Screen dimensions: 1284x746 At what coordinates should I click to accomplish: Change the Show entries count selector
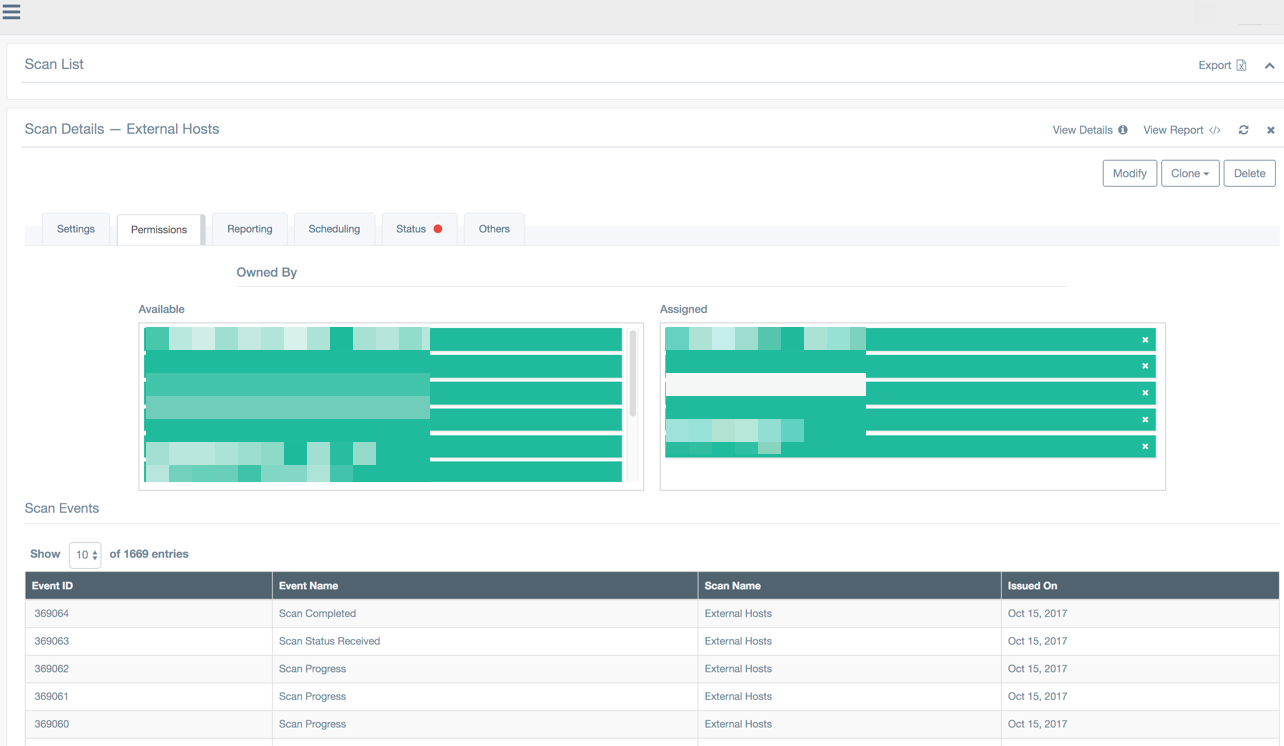[x=85, y=554]
